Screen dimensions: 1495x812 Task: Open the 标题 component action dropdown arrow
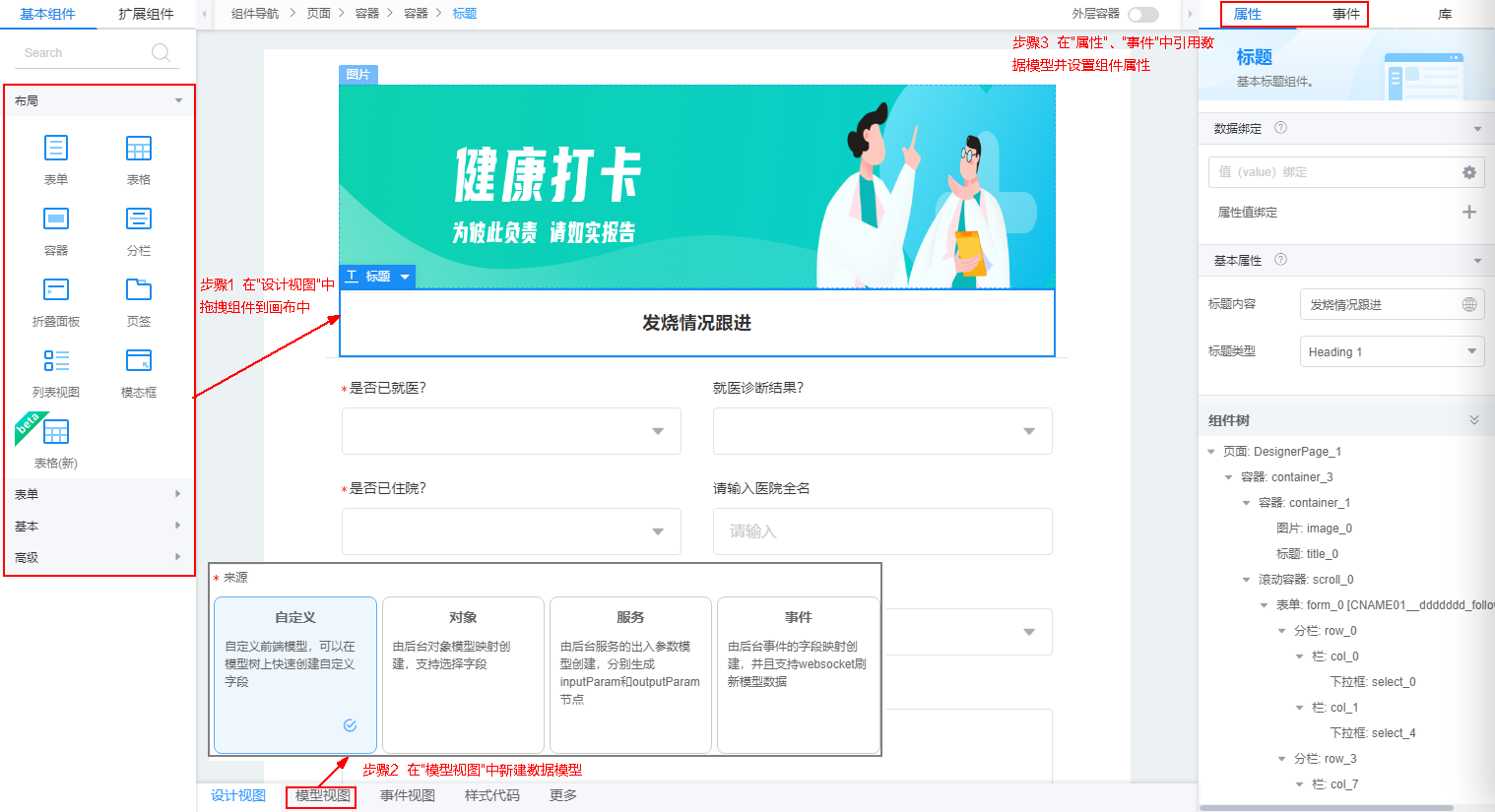(x=405, y=277)
